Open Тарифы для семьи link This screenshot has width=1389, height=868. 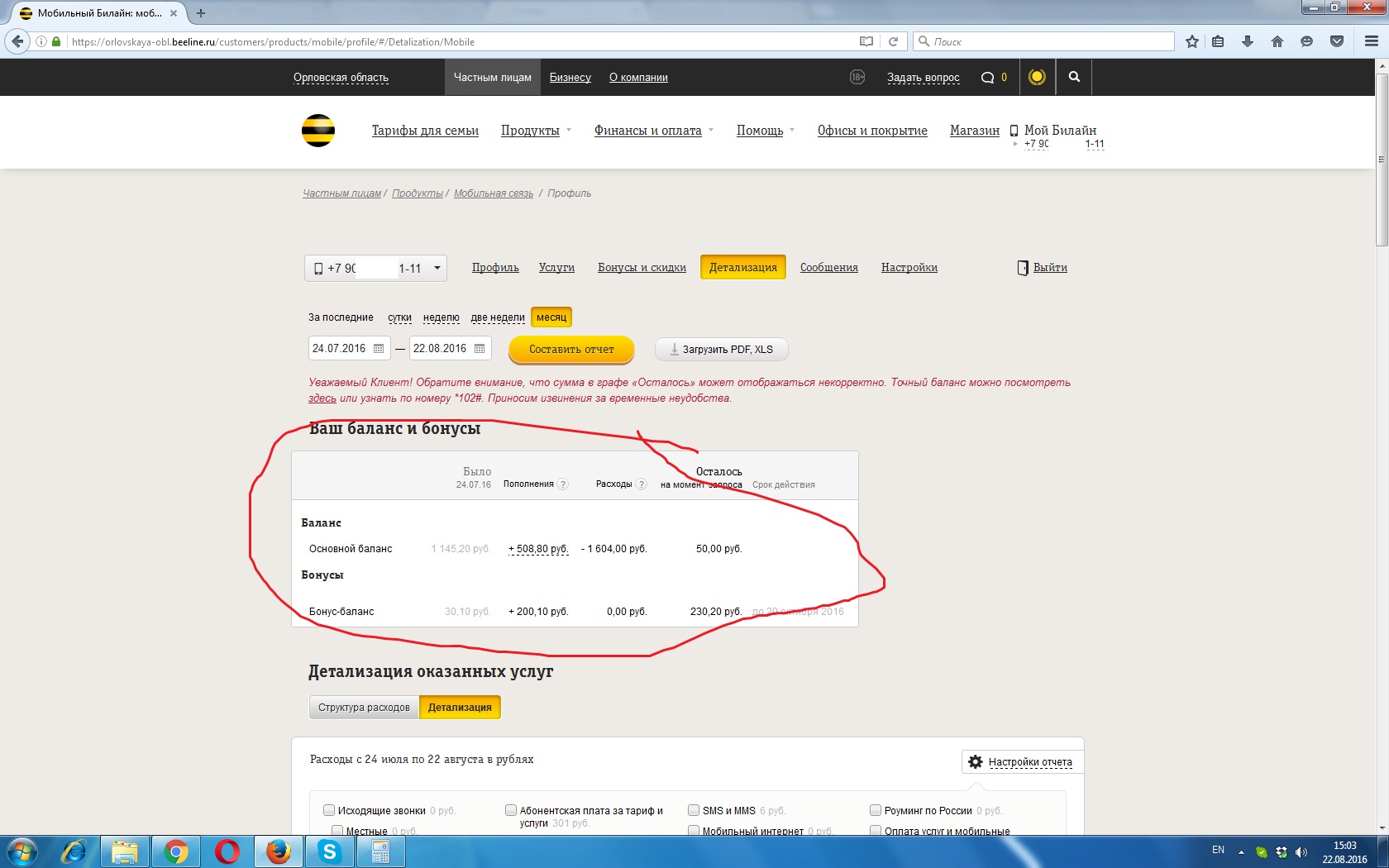(x=425, y=131)
